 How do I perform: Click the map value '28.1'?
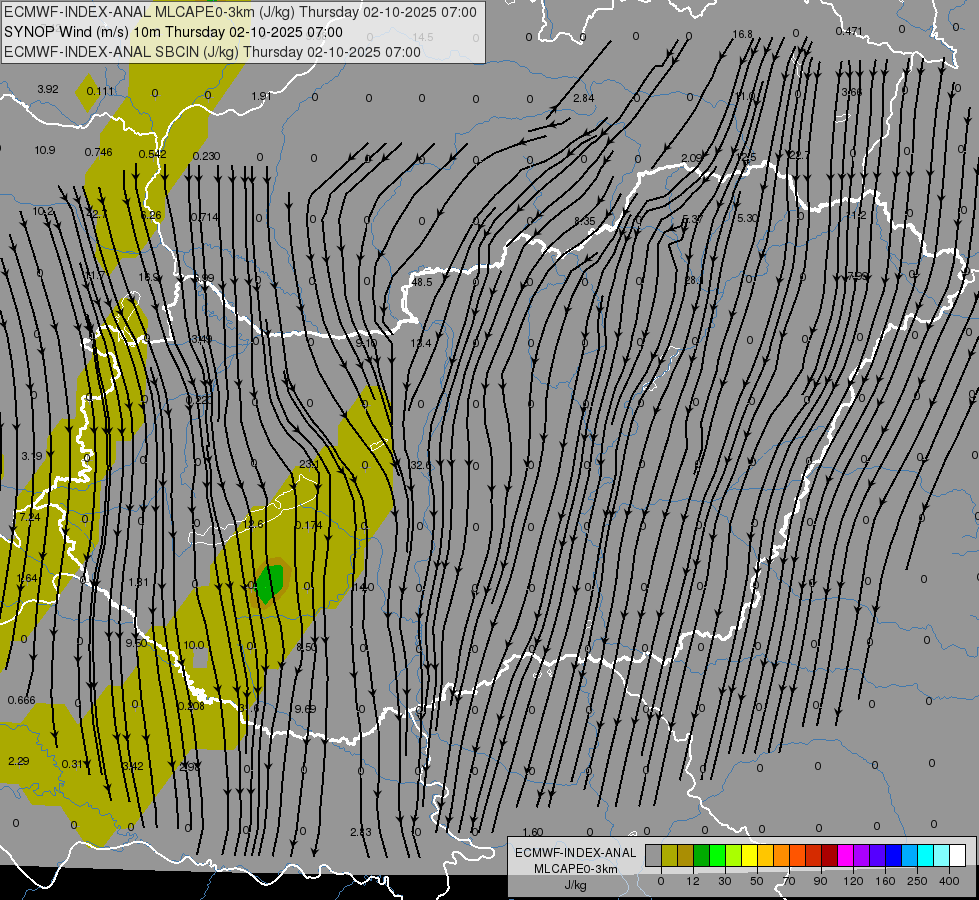pyautogui.click(x=694, y=280)
